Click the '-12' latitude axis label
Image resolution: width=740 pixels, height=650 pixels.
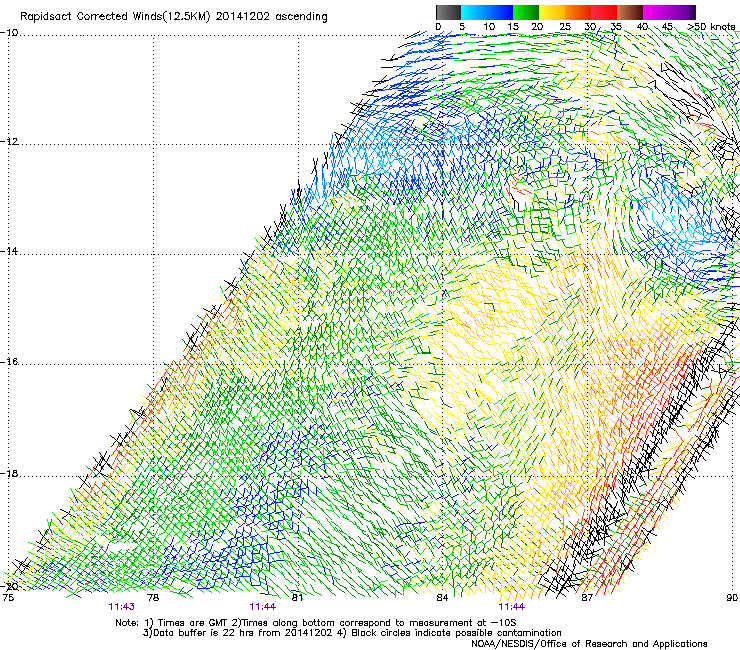click(x=9, y=142)
